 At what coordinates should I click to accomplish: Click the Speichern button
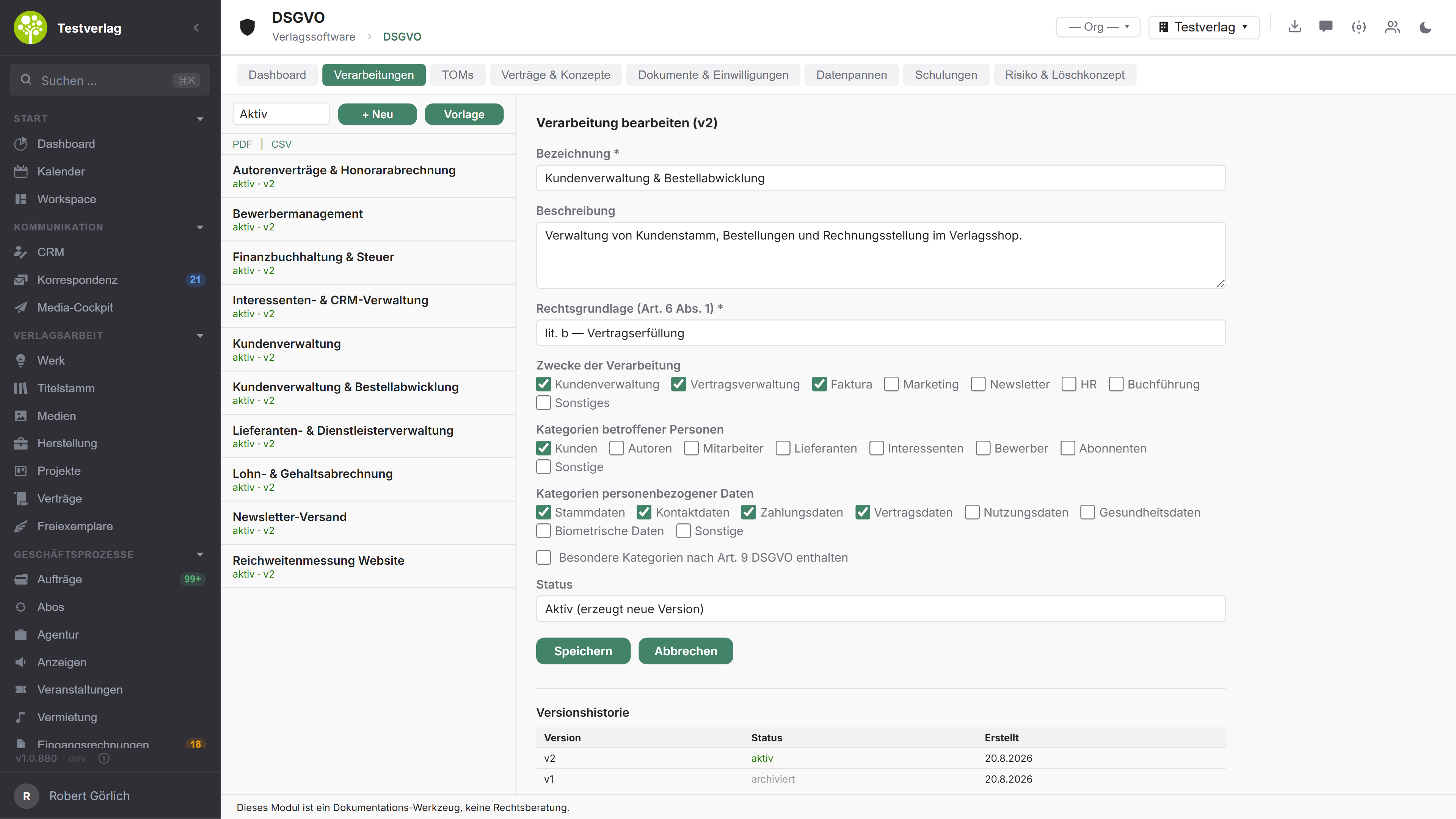pos(583,651)
